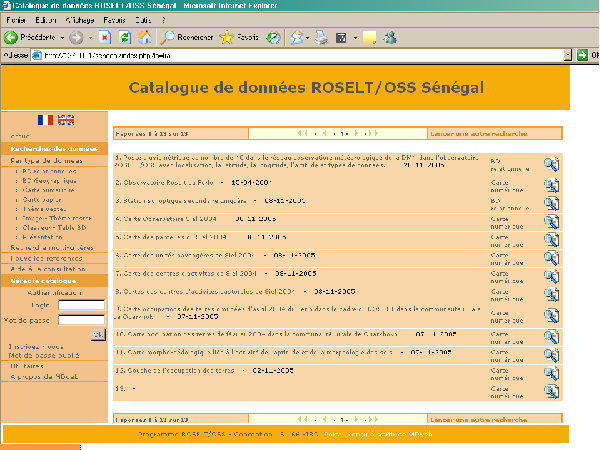Open the ? help menu
This screenshot has height=450, width=600.
(x=163, y=20)
